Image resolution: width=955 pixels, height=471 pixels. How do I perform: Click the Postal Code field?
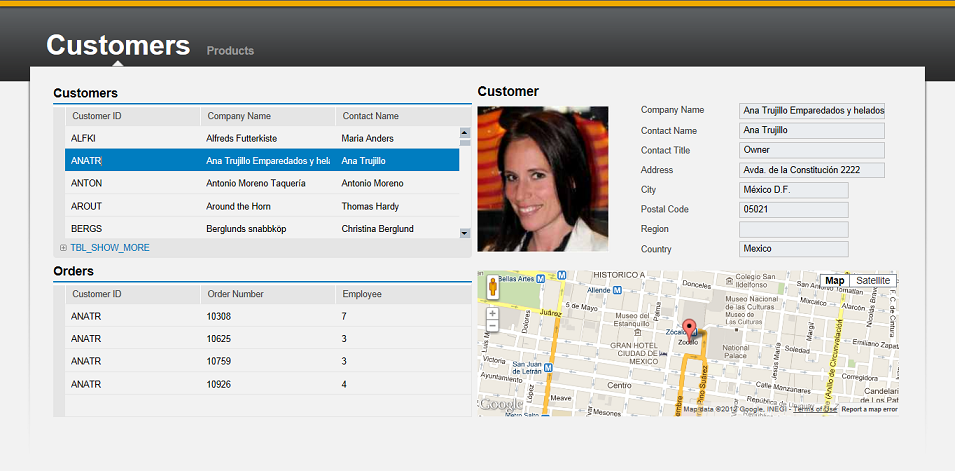point(793,210)
